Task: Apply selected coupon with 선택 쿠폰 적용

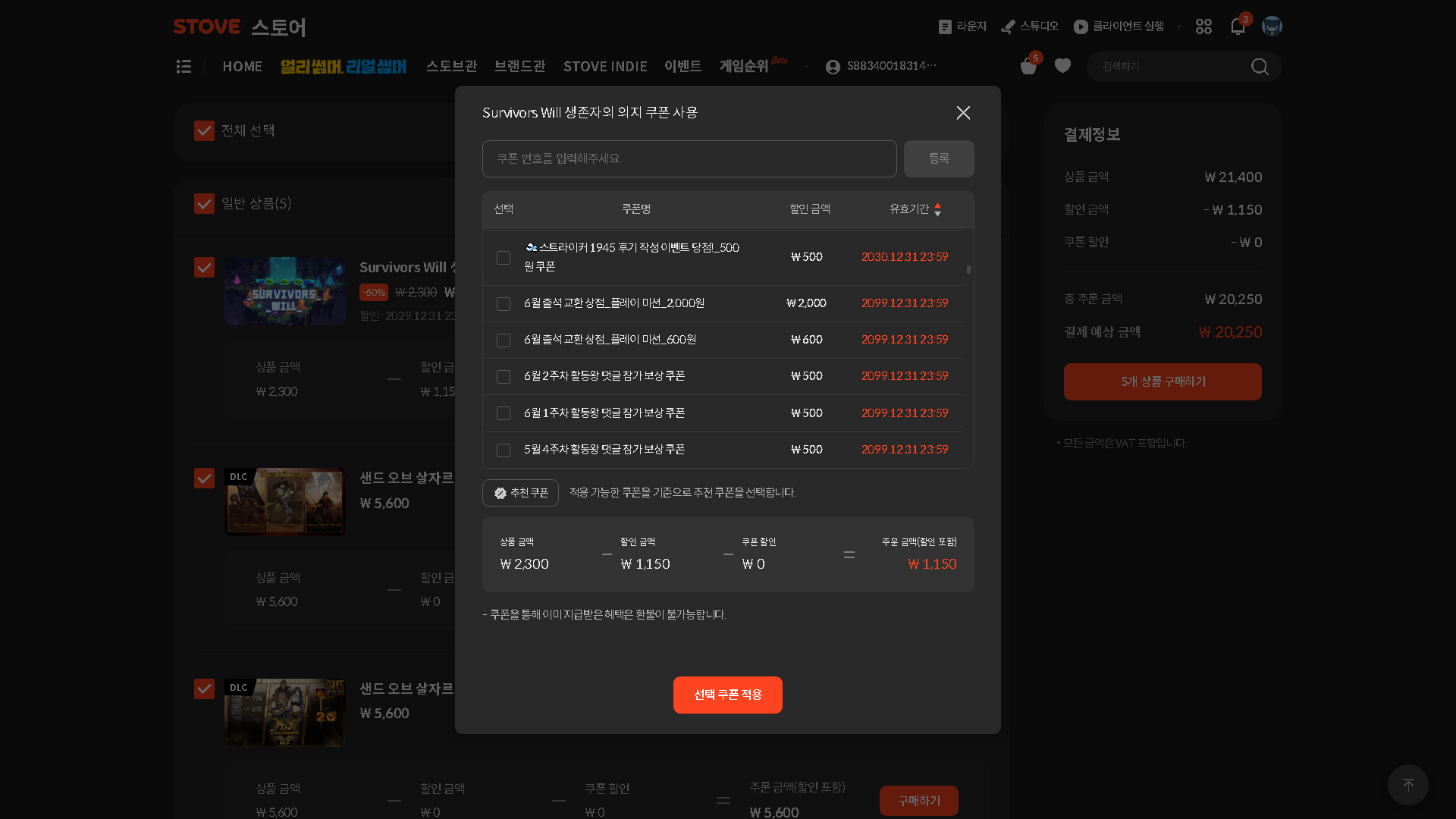Action: coord(728,695)
